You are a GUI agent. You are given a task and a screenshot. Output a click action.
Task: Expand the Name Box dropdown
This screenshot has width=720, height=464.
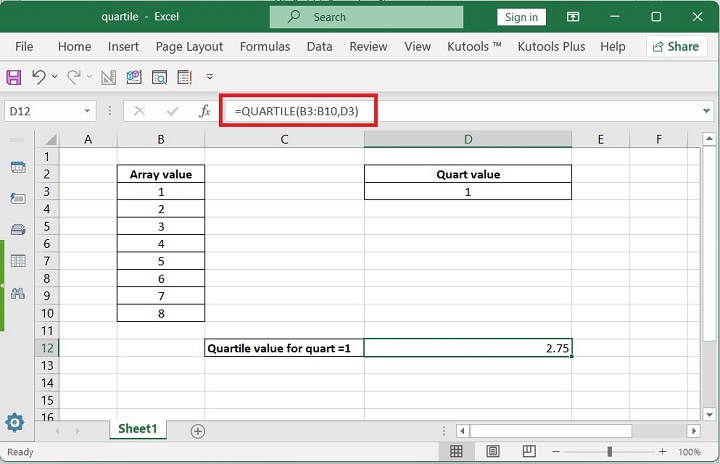pyautogui.click(x=88, y=111)
